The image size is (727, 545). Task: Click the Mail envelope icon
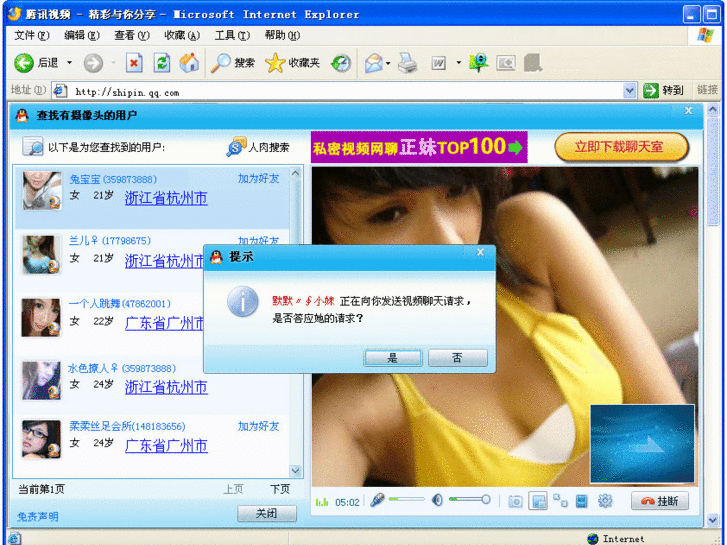point(374,63)
